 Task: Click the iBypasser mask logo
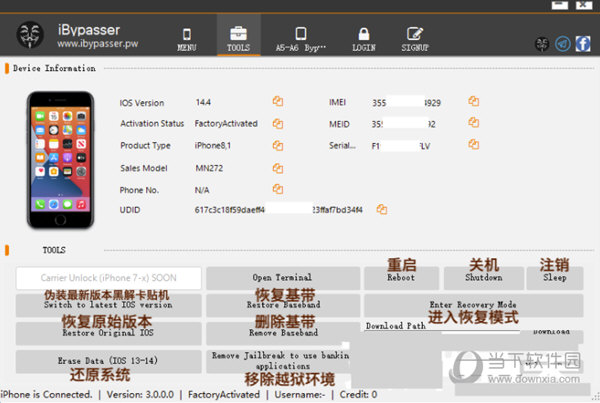click(x=30, y=35)
